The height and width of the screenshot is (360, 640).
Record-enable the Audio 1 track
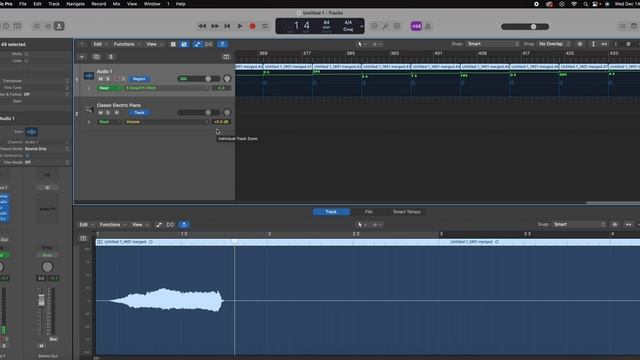pyautogui.click(x=116, y=79)
